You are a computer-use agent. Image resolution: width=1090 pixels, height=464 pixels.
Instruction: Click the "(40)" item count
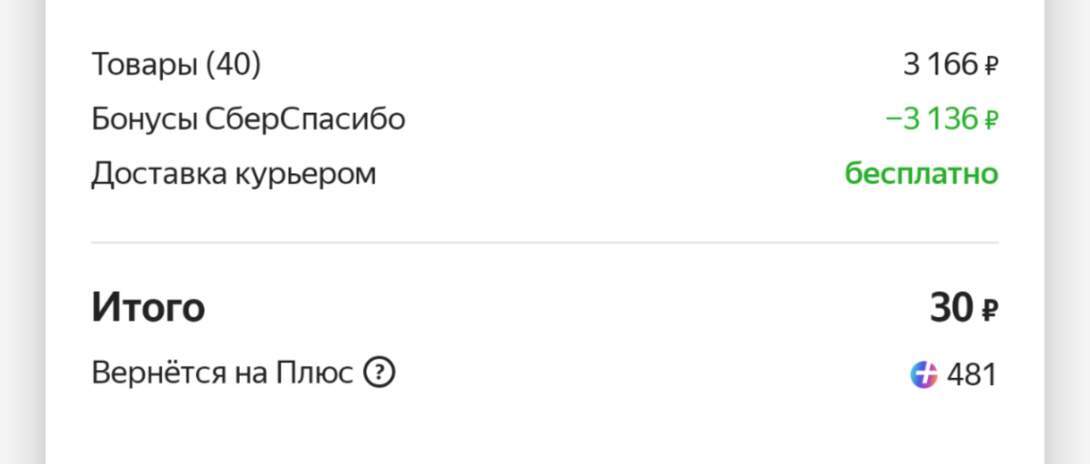click(x=233, y=65)
